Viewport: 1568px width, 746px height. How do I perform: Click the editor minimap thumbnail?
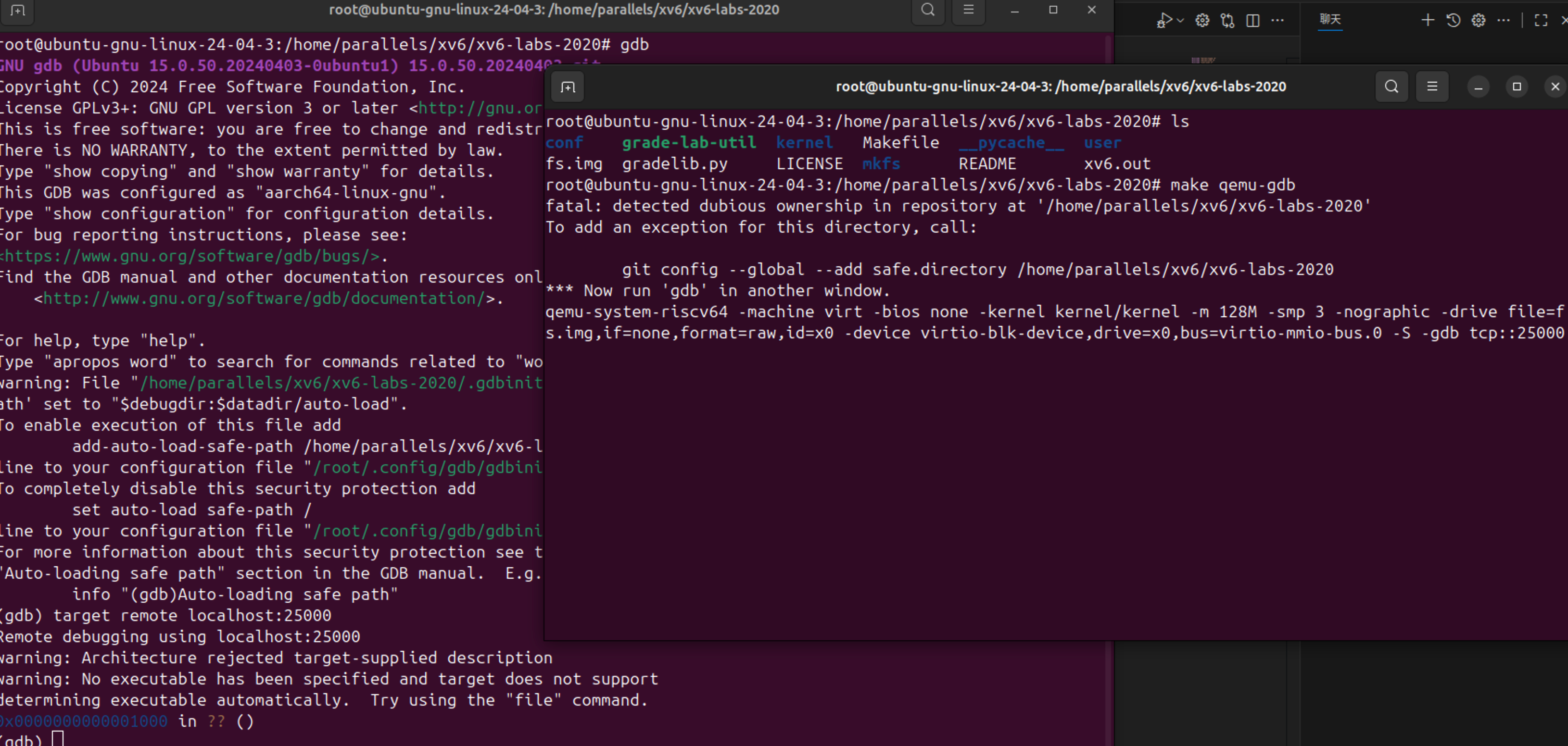1203,60
